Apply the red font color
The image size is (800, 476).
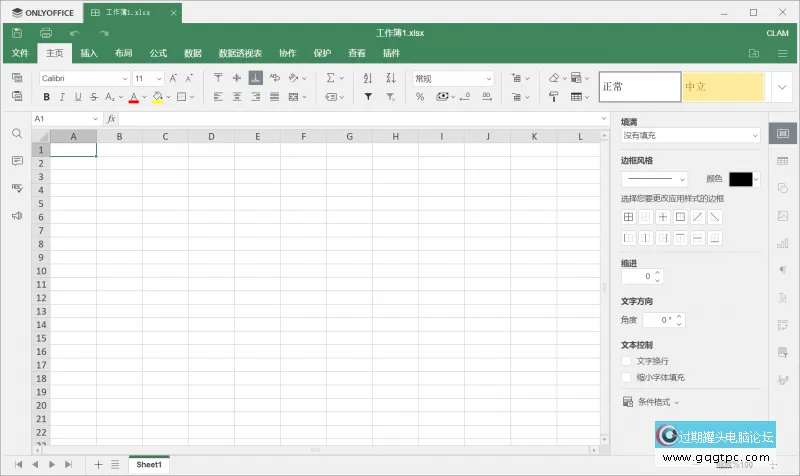134,96
